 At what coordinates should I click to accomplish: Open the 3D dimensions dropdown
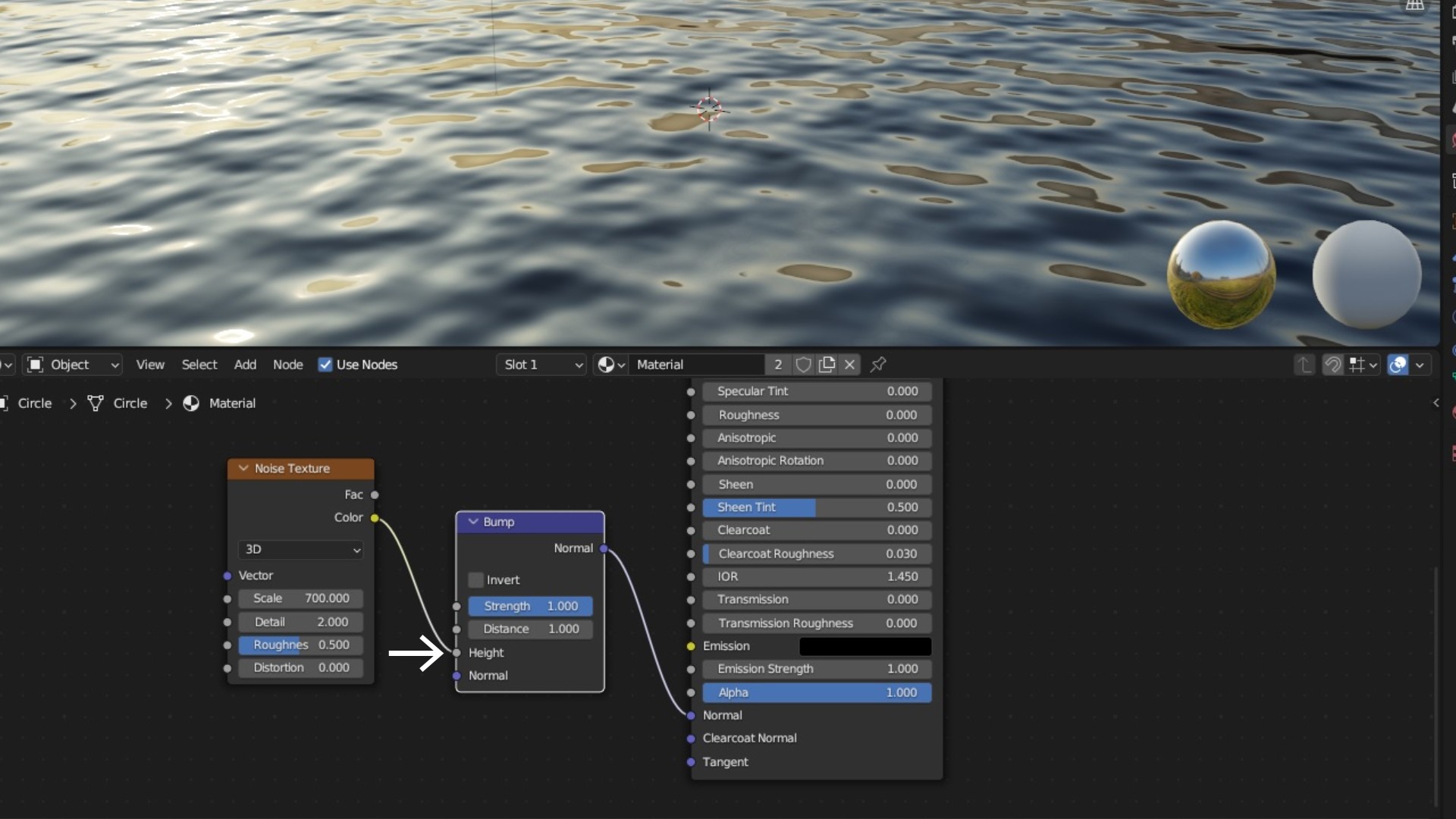click(x=301, y=549)
